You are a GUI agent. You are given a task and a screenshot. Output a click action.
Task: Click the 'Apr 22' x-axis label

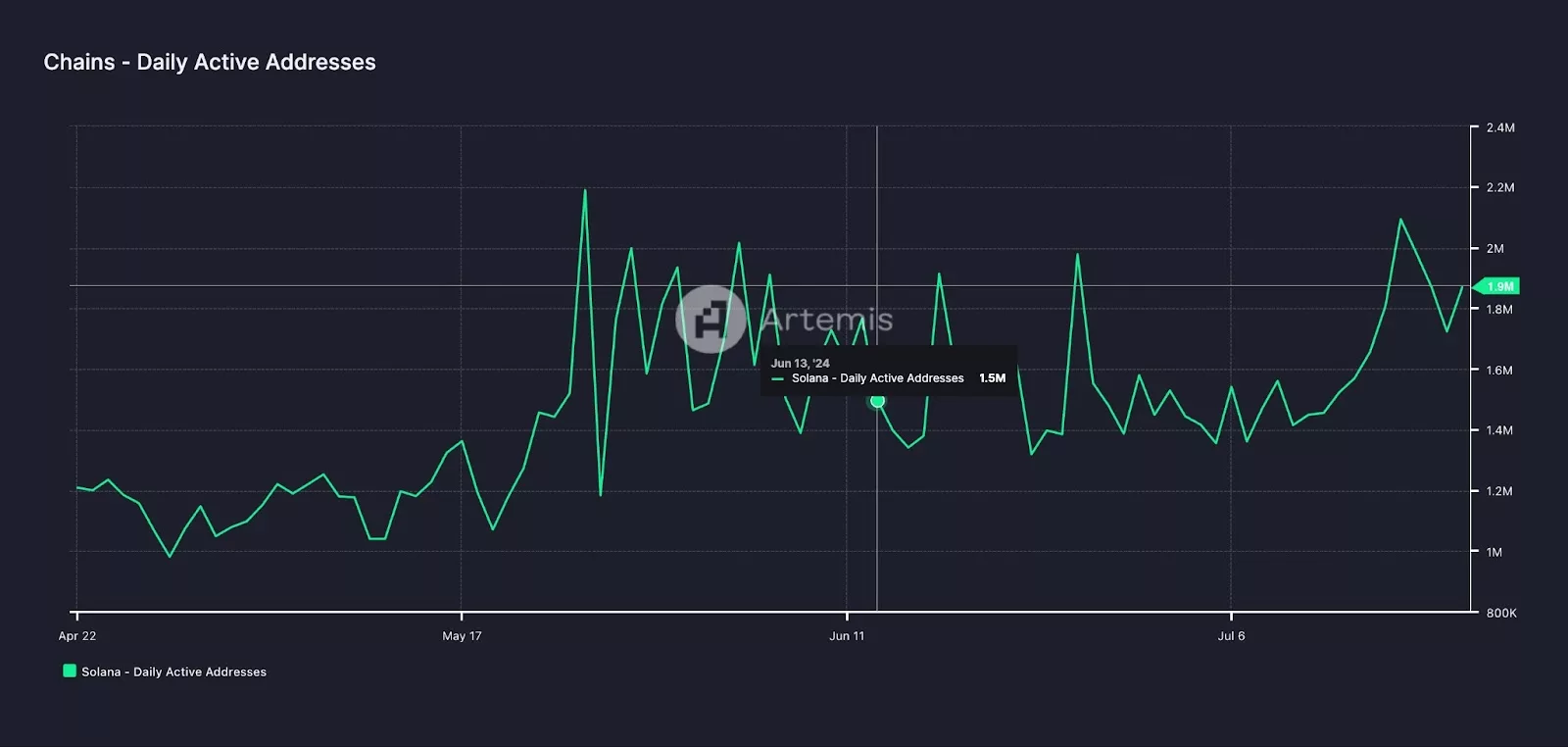(77, 635)
